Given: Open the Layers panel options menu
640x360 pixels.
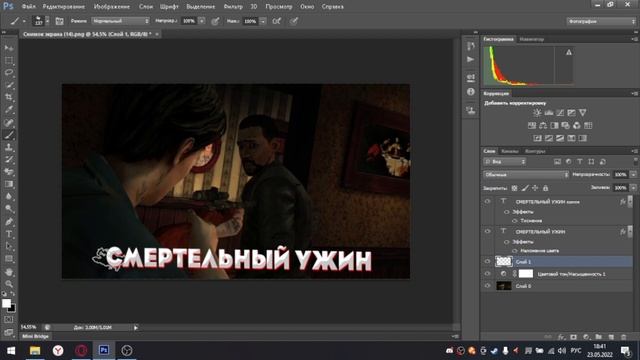Looking at the screenshot, I should [x=635, y=151].
